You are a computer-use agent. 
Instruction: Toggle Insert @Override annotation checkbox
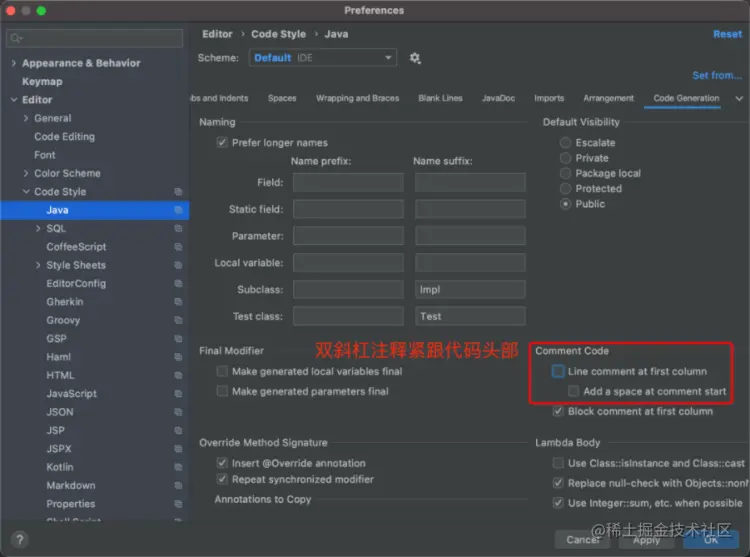tap(222, 463)
